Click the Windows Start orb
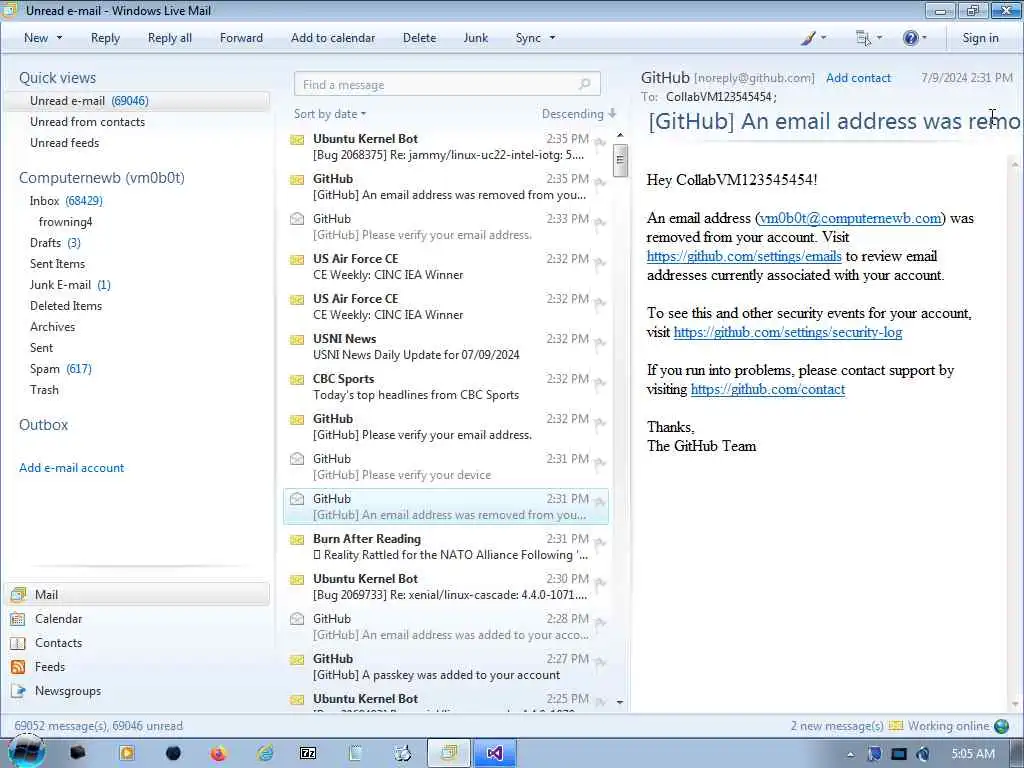 26,752
